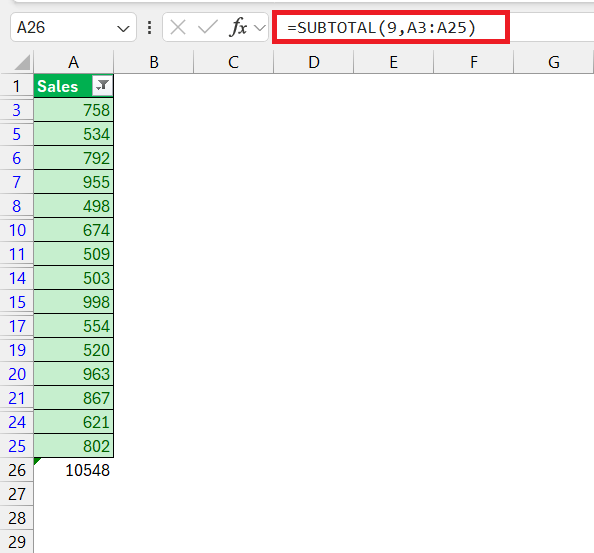Select the cell with value 998
The image size is (594, 553).
pos(73,302)
